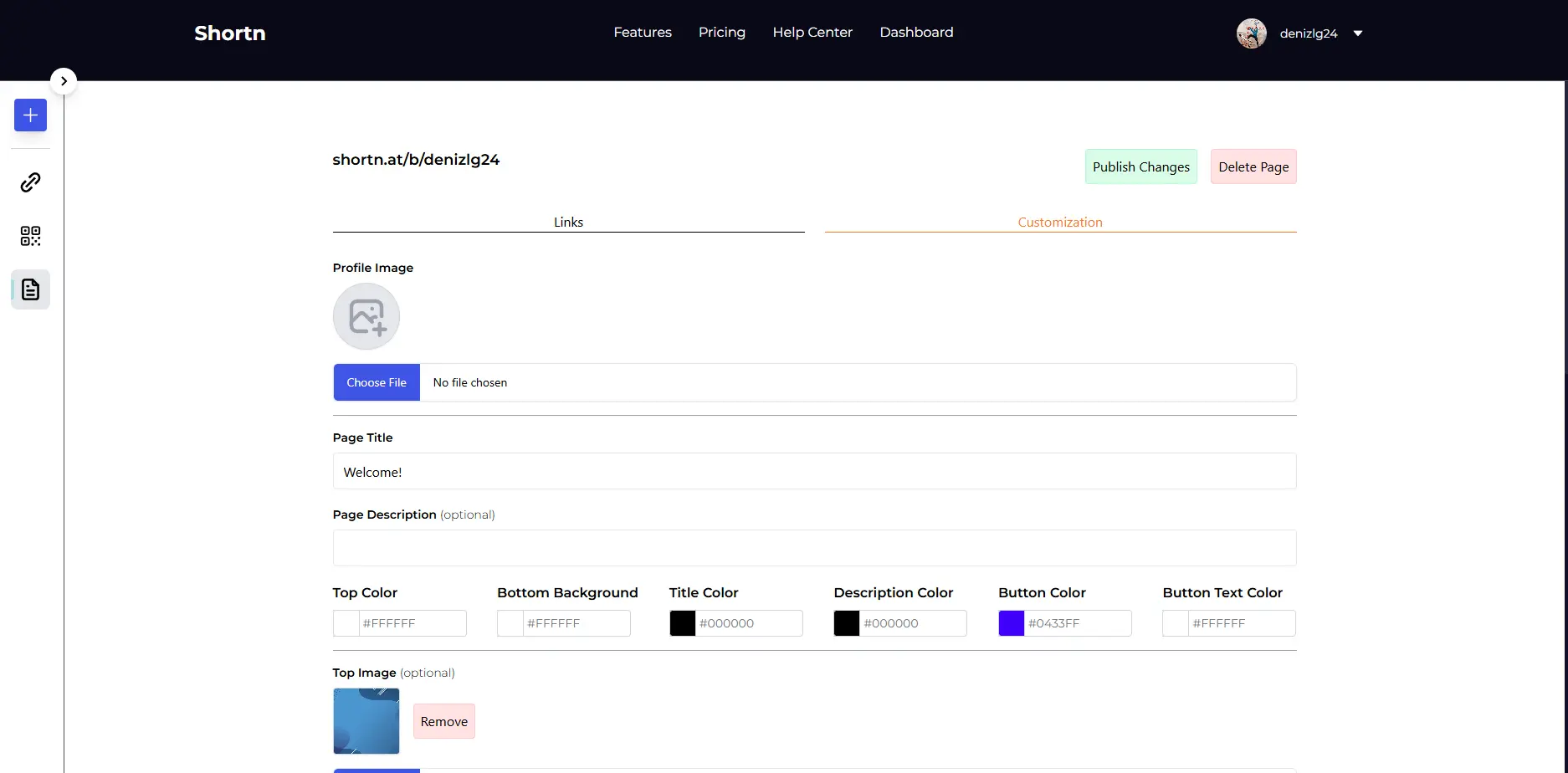Click the blue plus create button

coord(30,115)
